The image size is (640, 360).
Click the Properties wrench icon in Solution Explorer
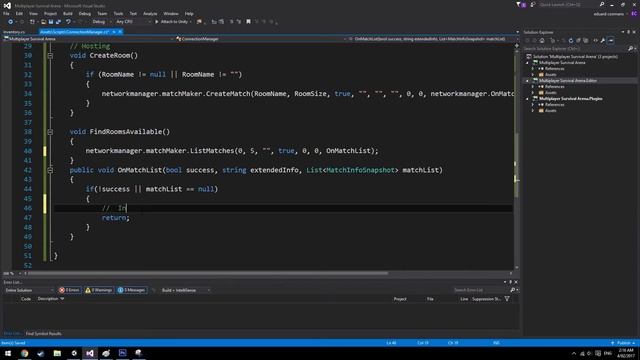[603, 40]
